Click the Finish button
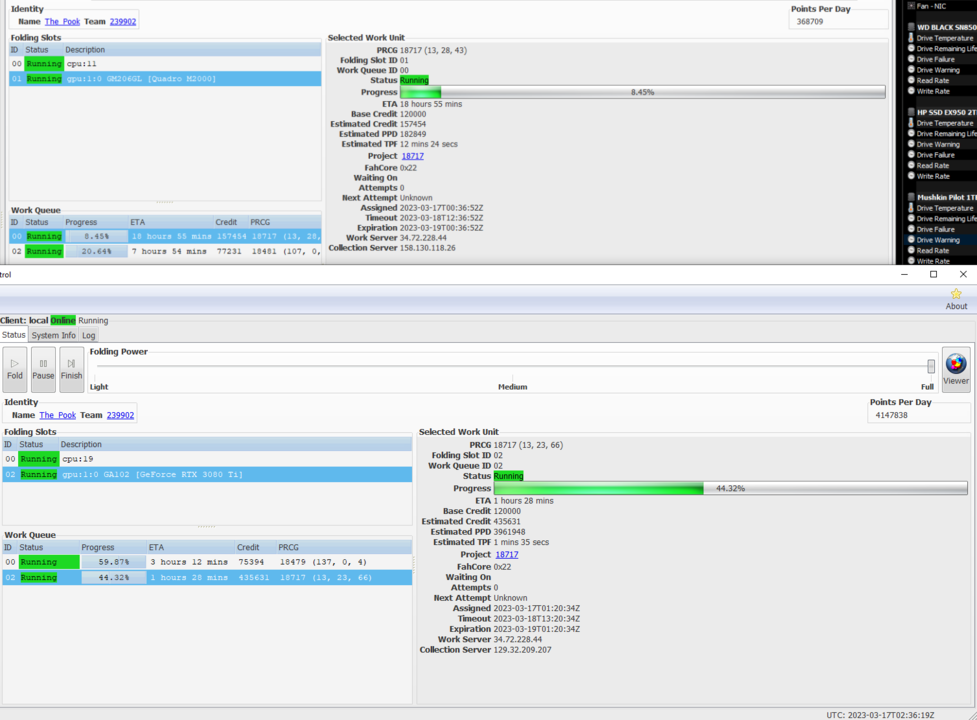The image size is (977, 720). pos(71,369)
